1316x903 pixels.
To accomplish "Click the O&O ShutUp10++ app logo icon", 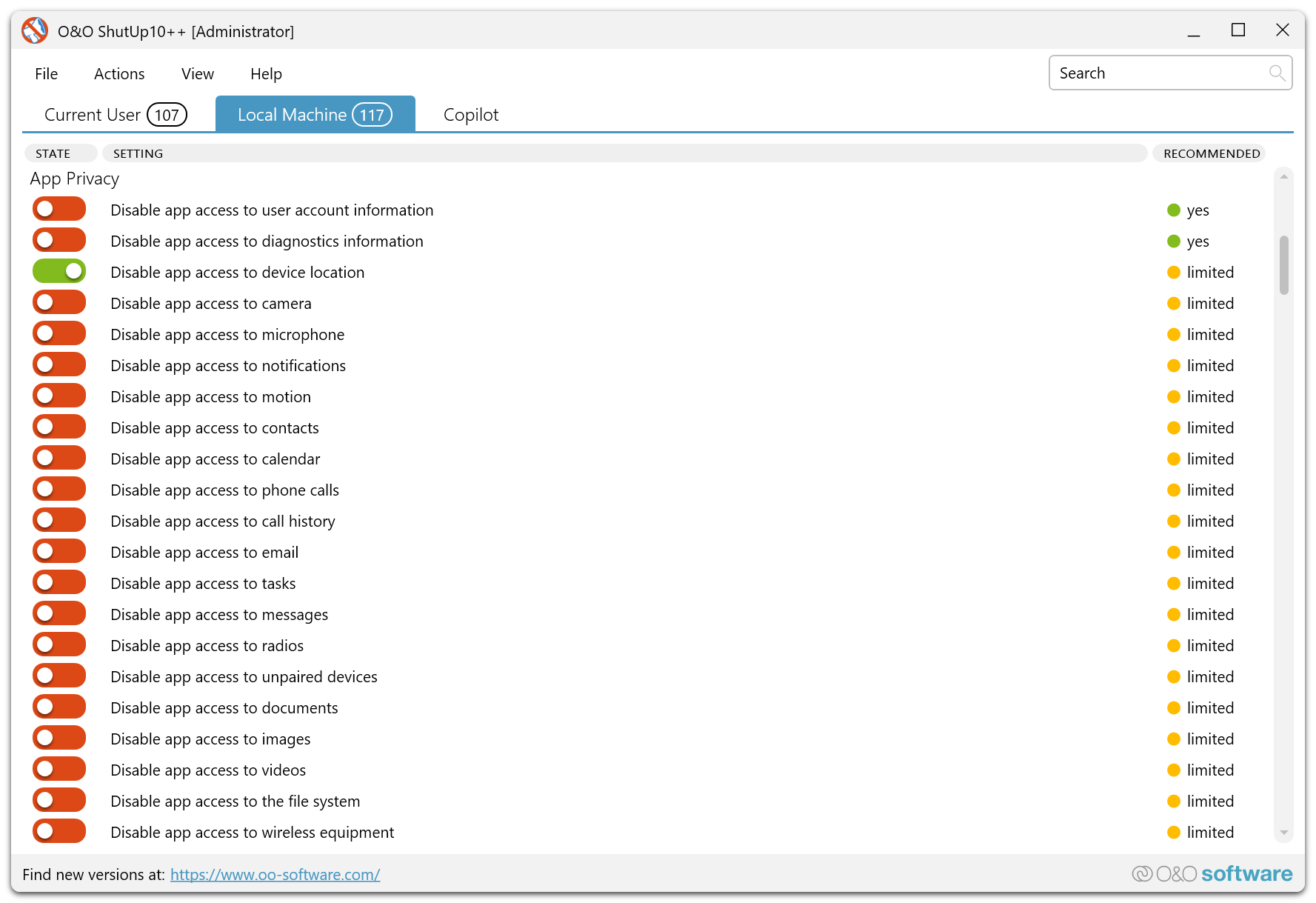I will tap(34, 31).
